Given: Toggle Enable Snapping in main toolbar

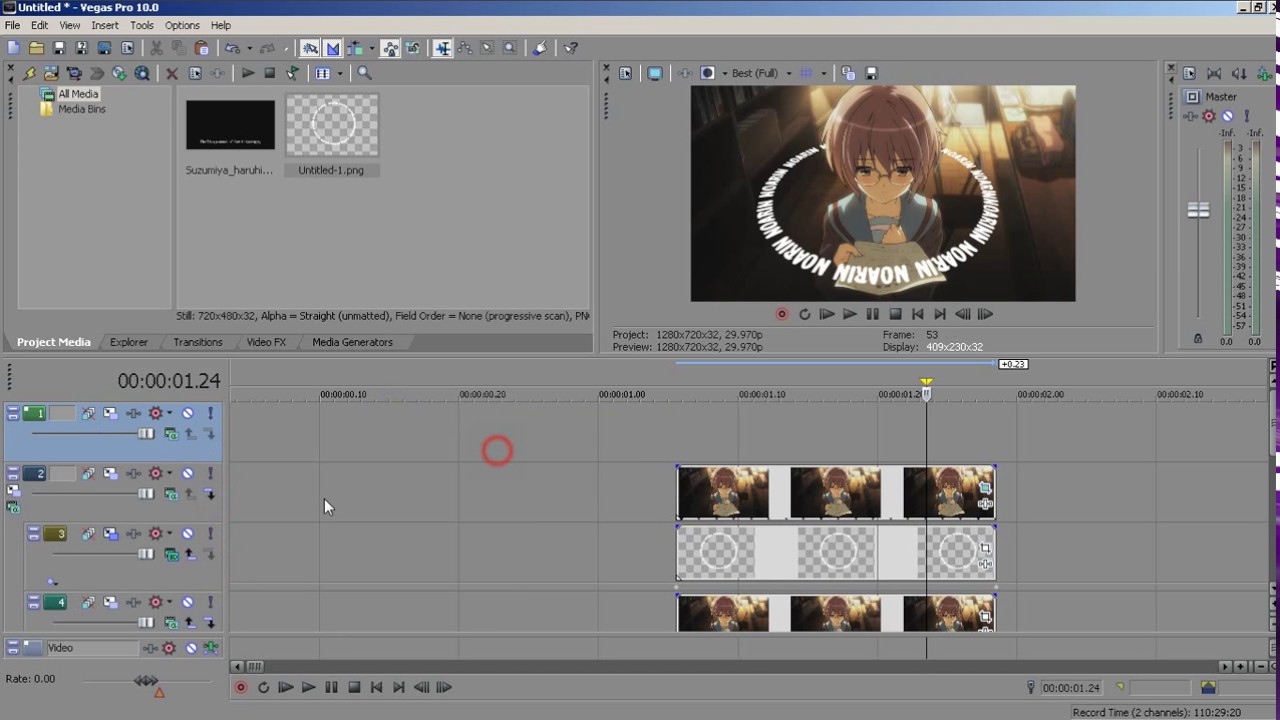Looking at the screenshot, I should coord(310,48).
